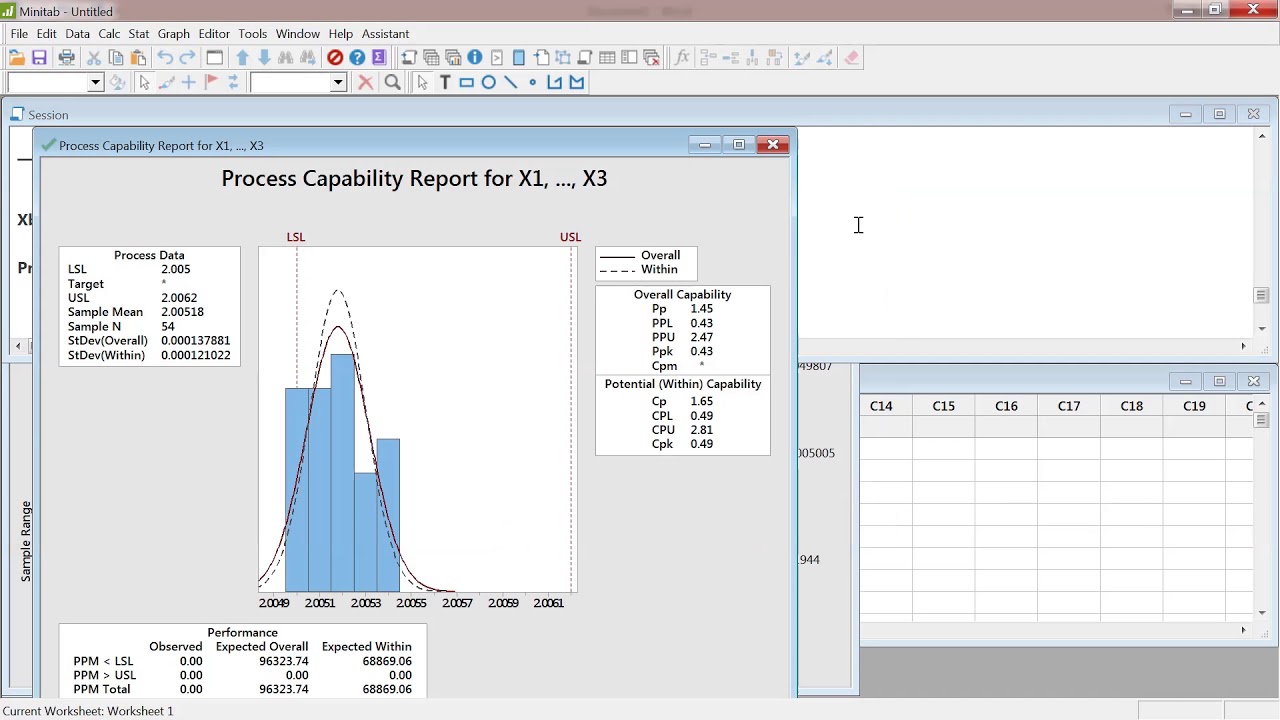Click the magnifier Zoom icon
The image size is (1280, 720).
point(393,83)
